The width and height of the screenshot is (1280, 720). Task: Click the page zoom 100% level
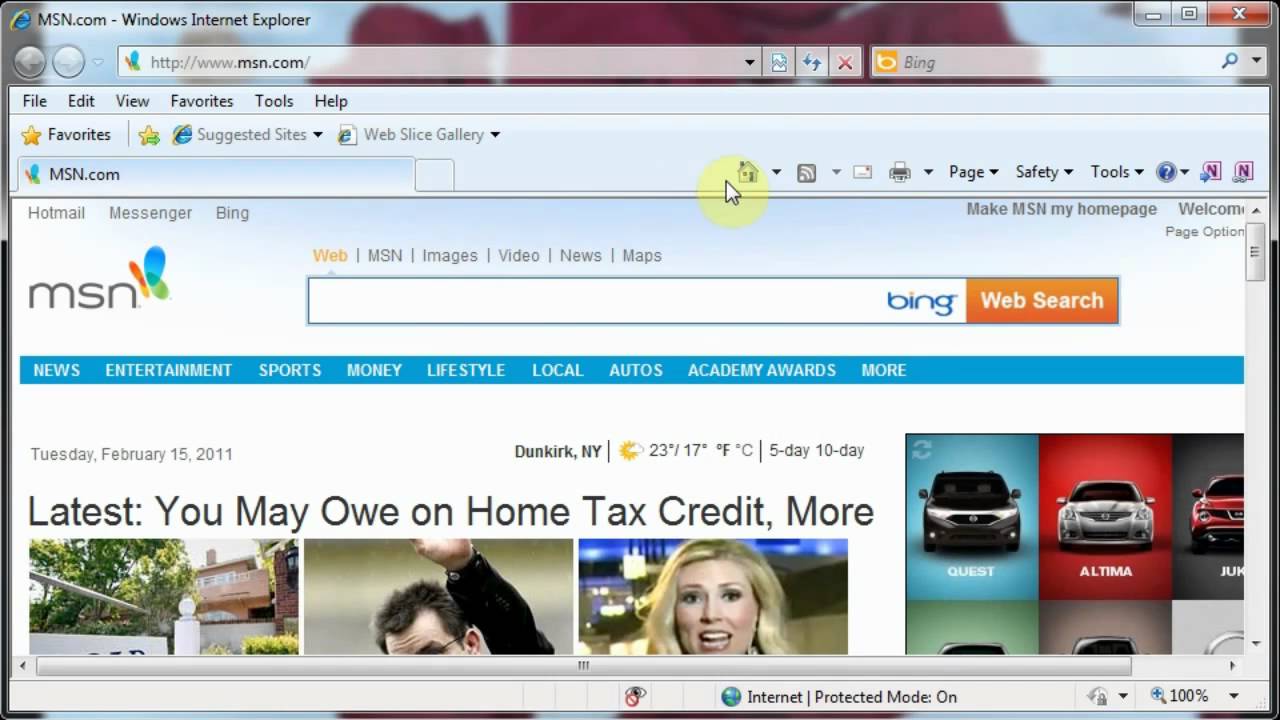click(1189, 696)
